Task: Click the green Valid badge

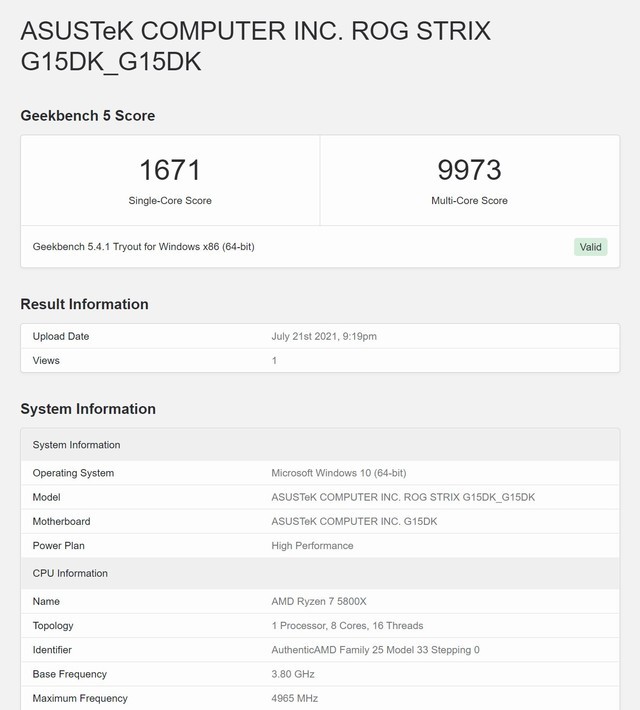Action: click(x=590, y=247)
